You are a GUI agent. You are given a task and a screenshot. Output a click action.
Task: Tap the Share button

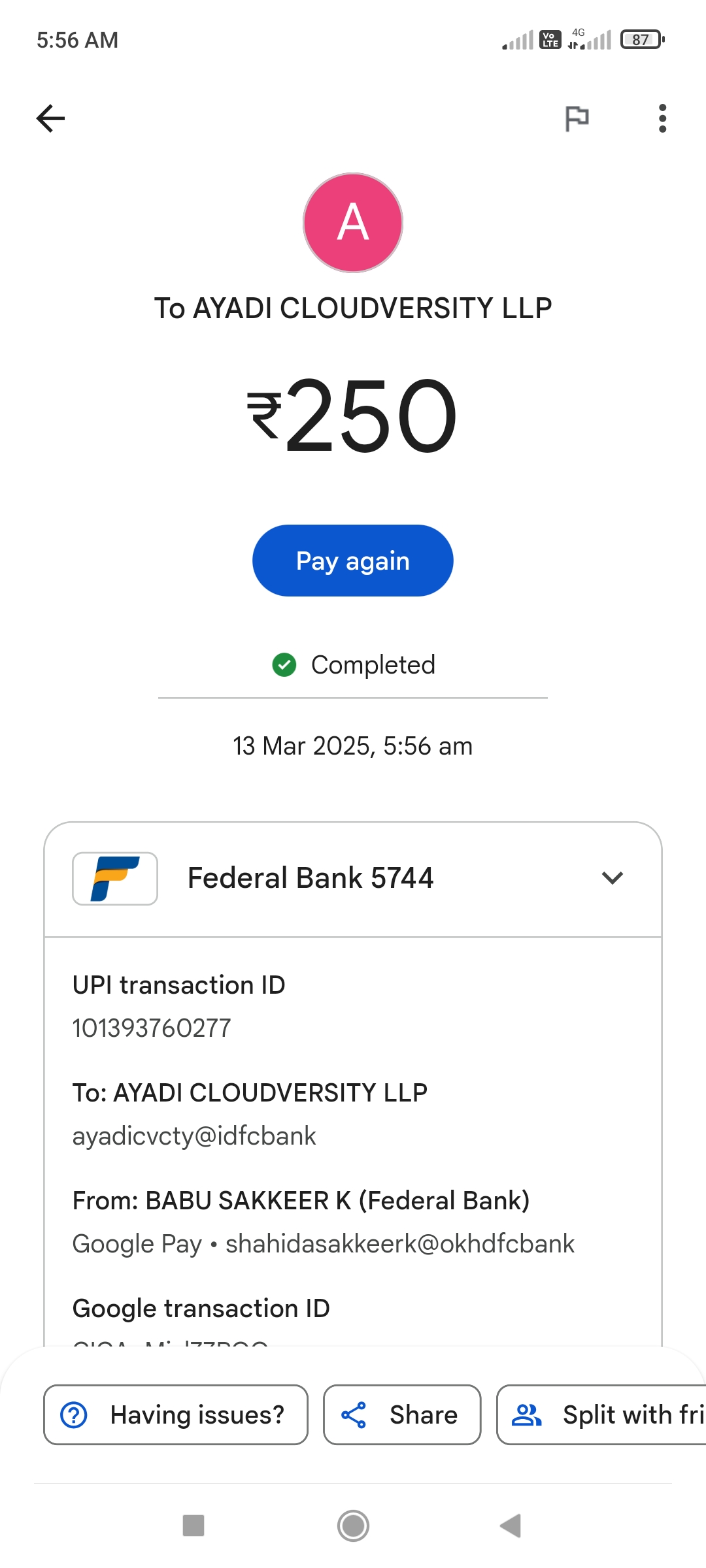(x=402, y=1414)
